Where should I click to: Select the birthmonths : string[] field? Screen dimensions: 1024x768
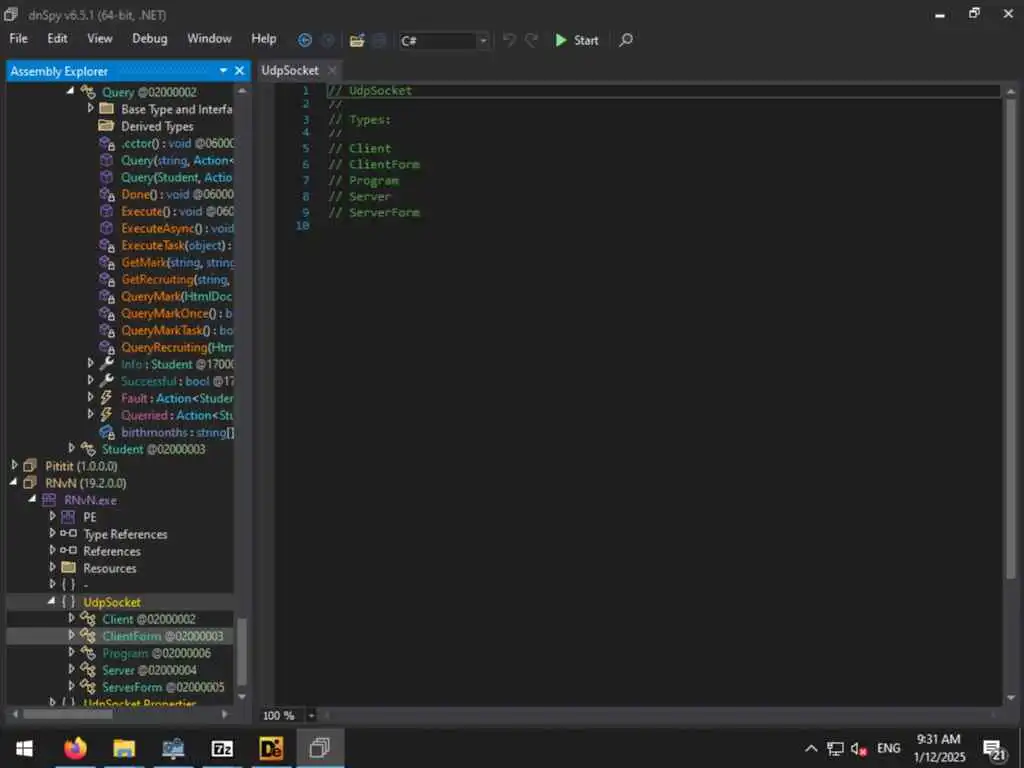(178, 432)
